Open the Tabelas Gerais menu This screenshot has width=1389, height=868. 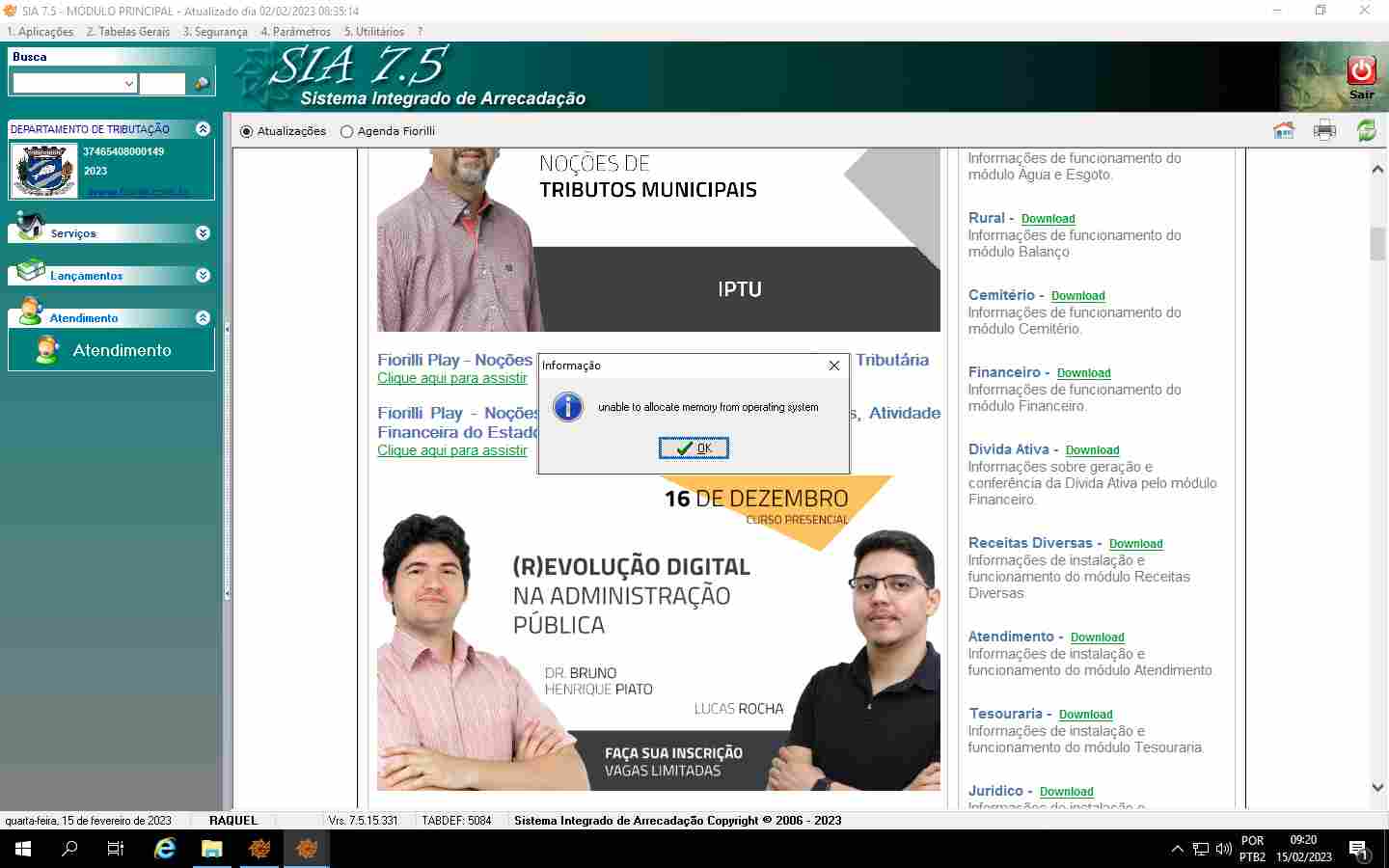tap(127, 32)
